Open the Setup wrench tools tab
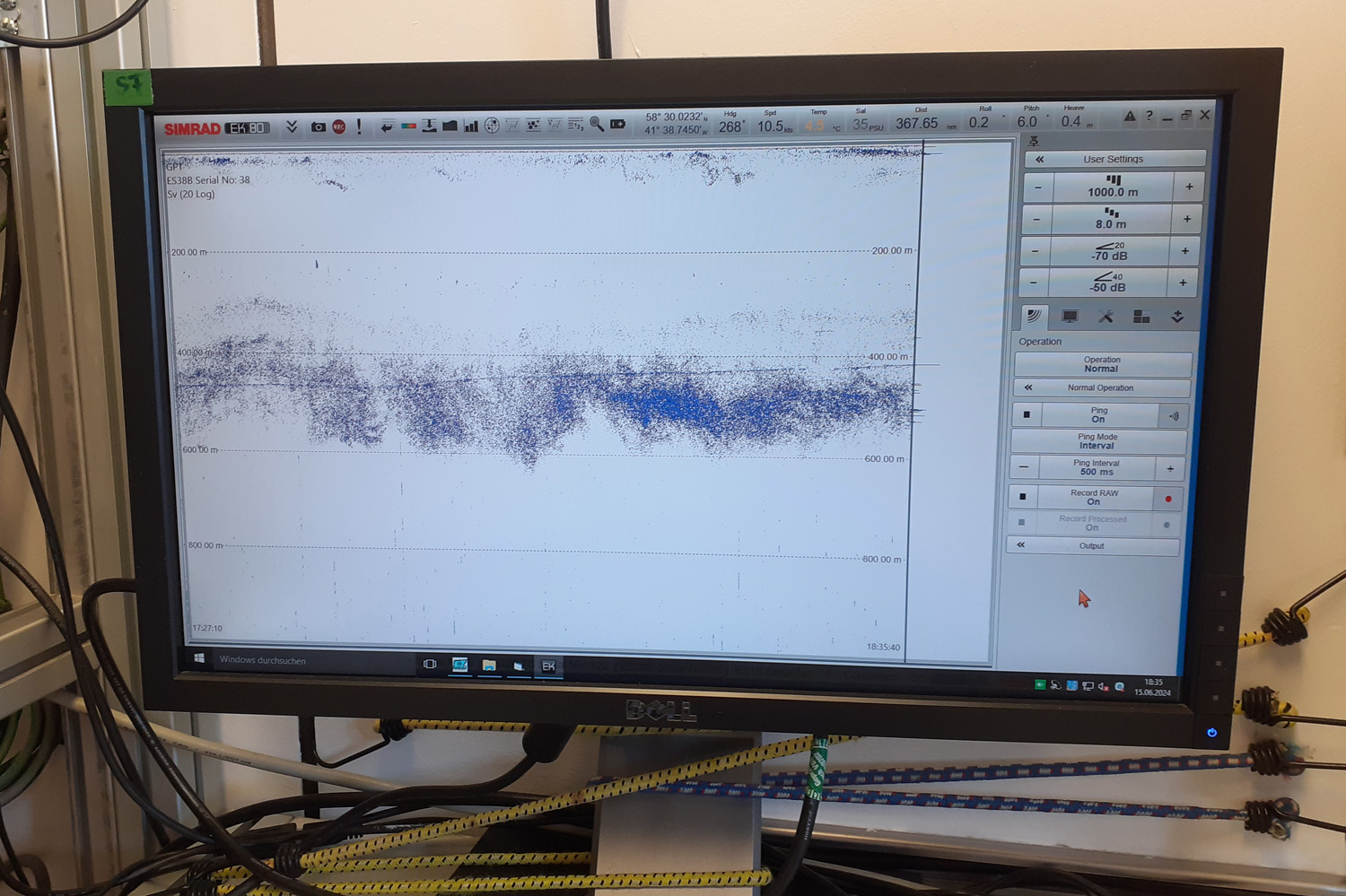 click(1106, 317)
